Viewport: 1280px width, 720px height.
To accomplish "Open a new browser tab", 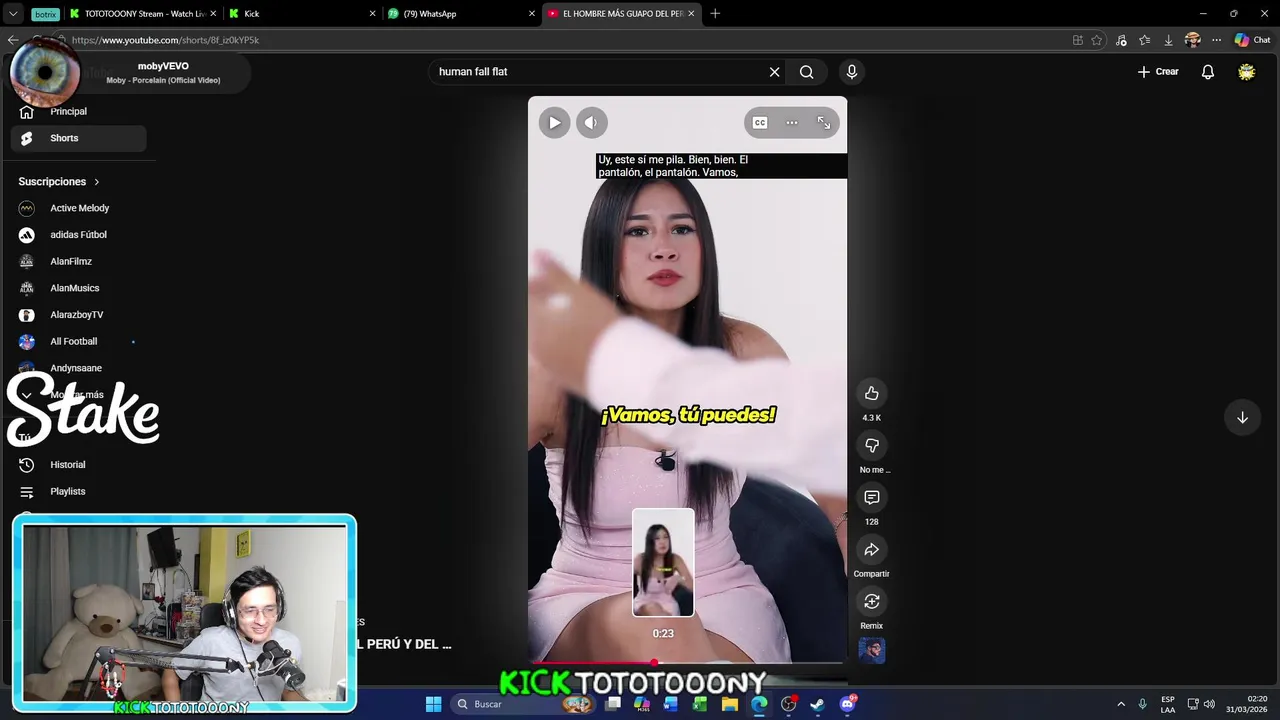I will [715, 14].
